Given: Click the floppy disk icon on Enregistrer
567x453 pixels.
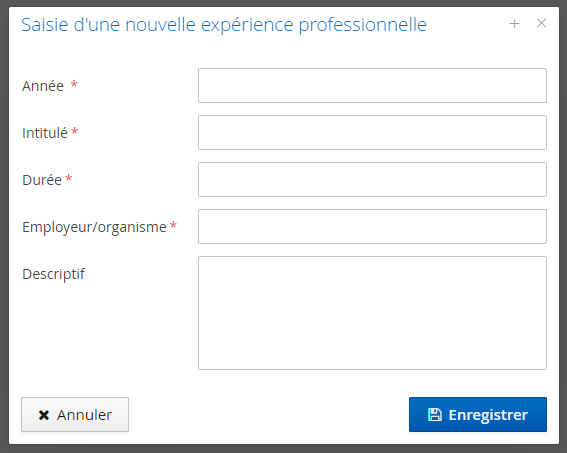Looking at the screenshot, I should (435, 414).
